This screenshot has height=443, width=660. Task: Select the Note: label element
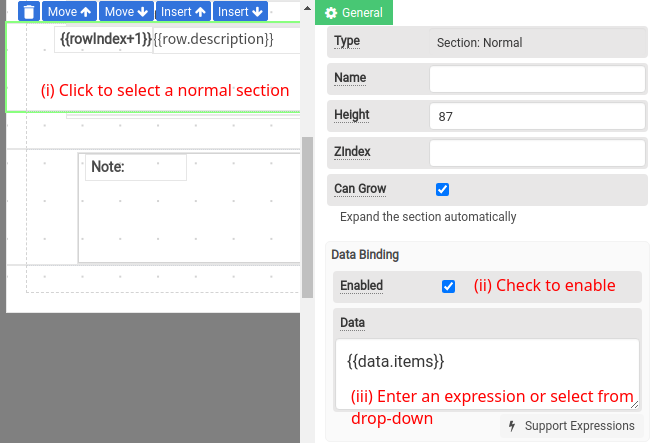(x=136, y=167)
